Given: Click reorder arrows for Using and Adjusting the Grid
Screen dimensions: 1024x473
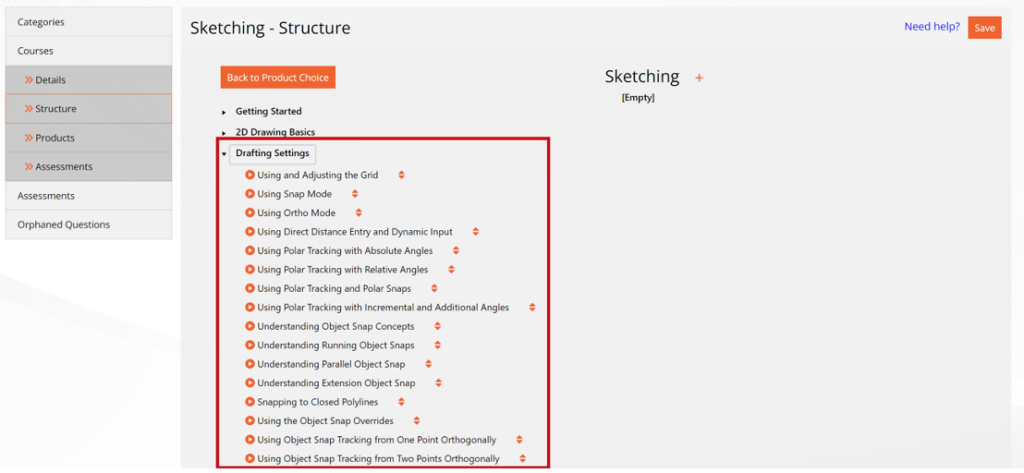Looking at the screenshot, I should (x=401, y=175).
